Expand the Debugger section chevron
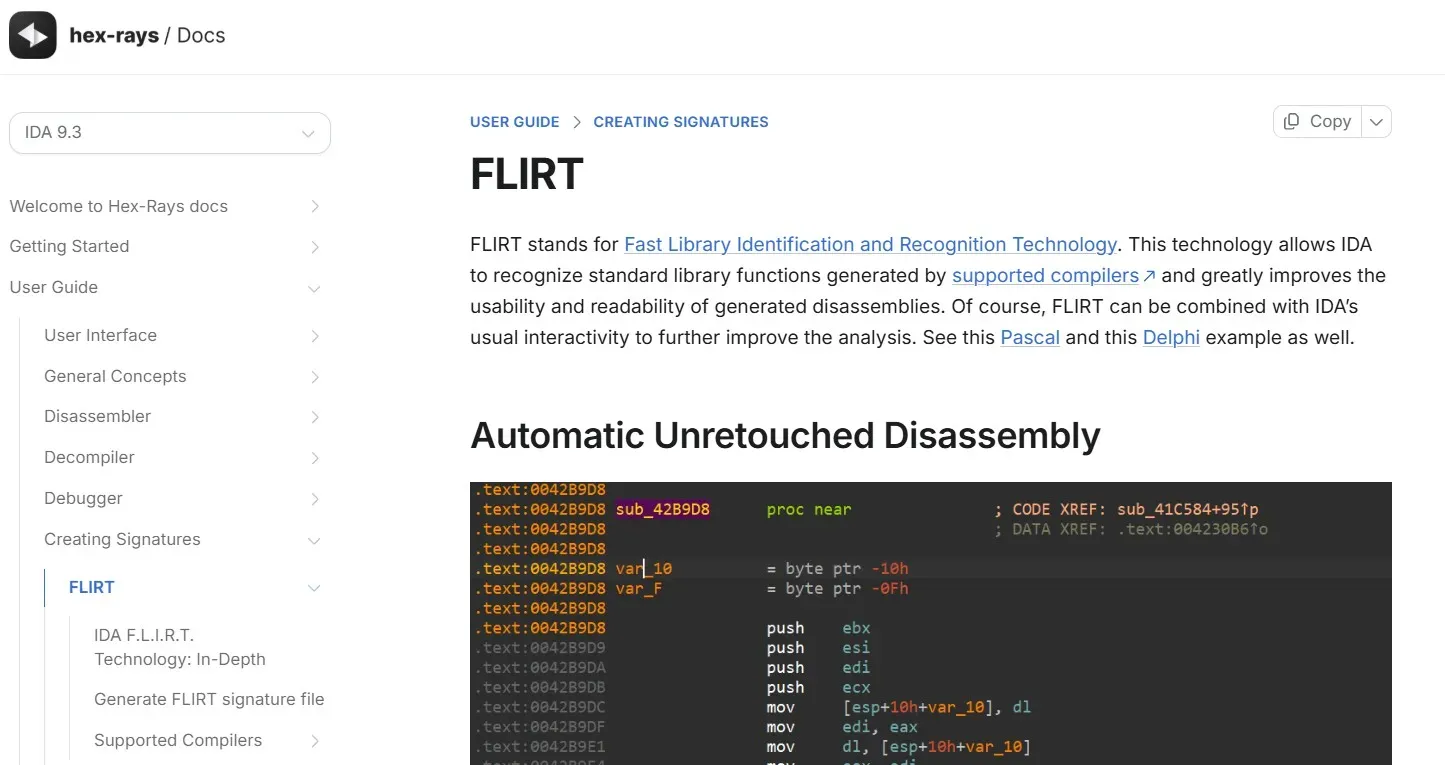The height and width of the screenshot is (765, 1445). point(315,499)
